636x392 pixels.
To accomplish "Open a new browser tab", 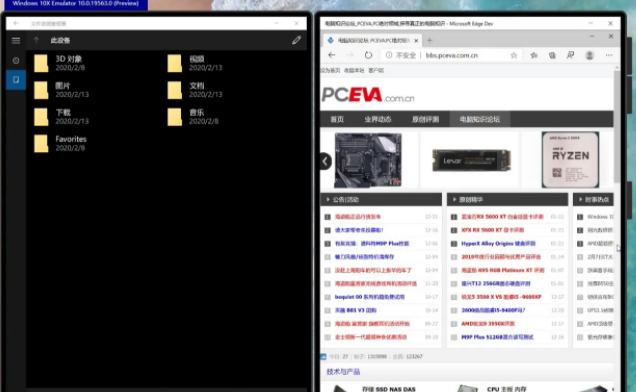I will pyautogui.click(x=430, y=40).
